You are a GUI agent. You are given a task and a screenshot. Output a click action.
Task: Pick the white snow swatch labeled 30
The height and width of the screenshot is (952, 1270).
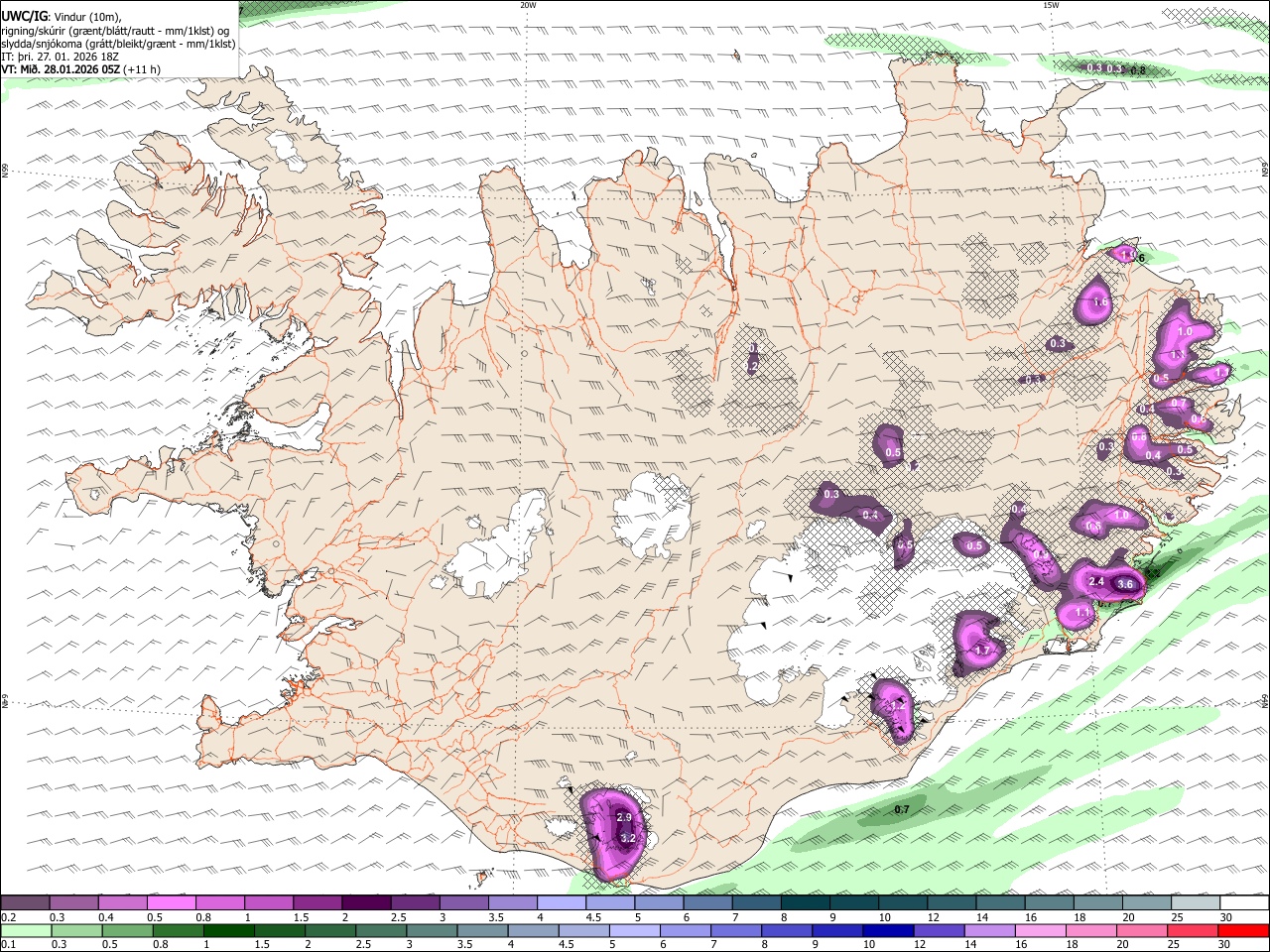(1244, 902)
